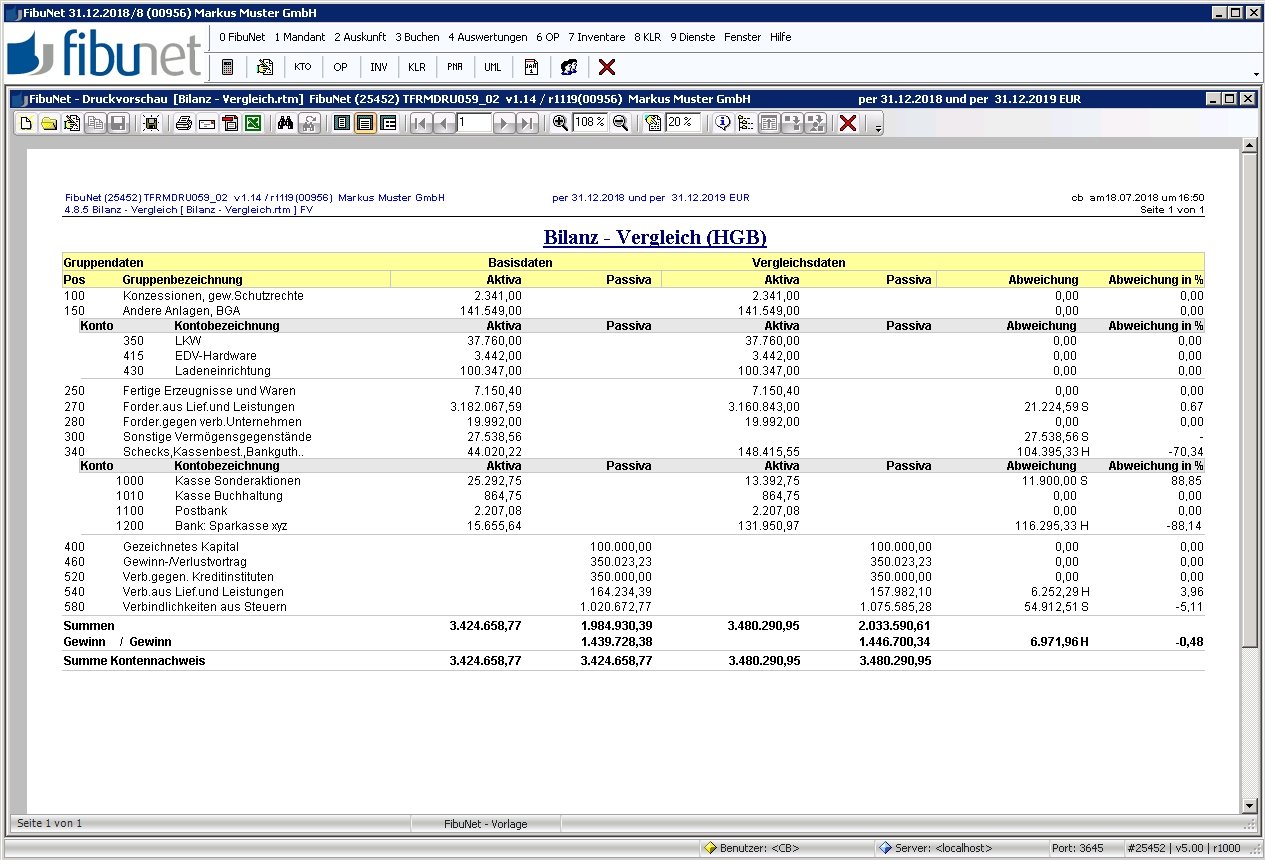Screen dimensions: 1265x860
Task: Click the 108 % zoom input field
Action: tap(590, 122)
